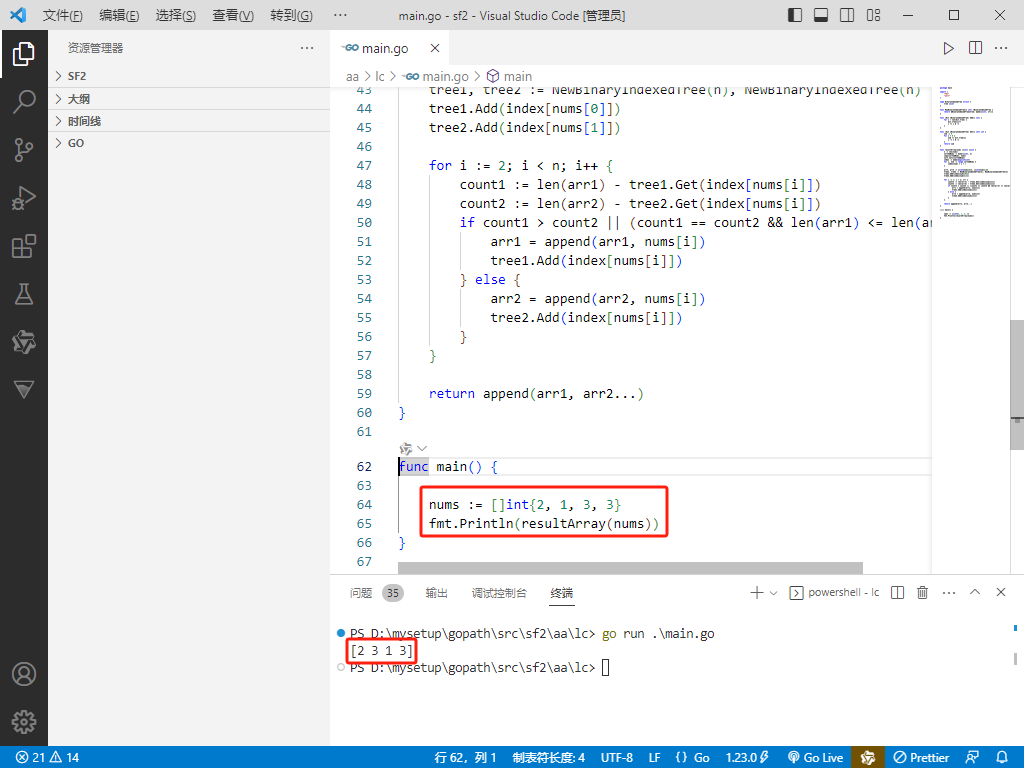Select the main.go editor tab
The image size is (1024, 768).
pyautogui.click(x=390, y=48)
